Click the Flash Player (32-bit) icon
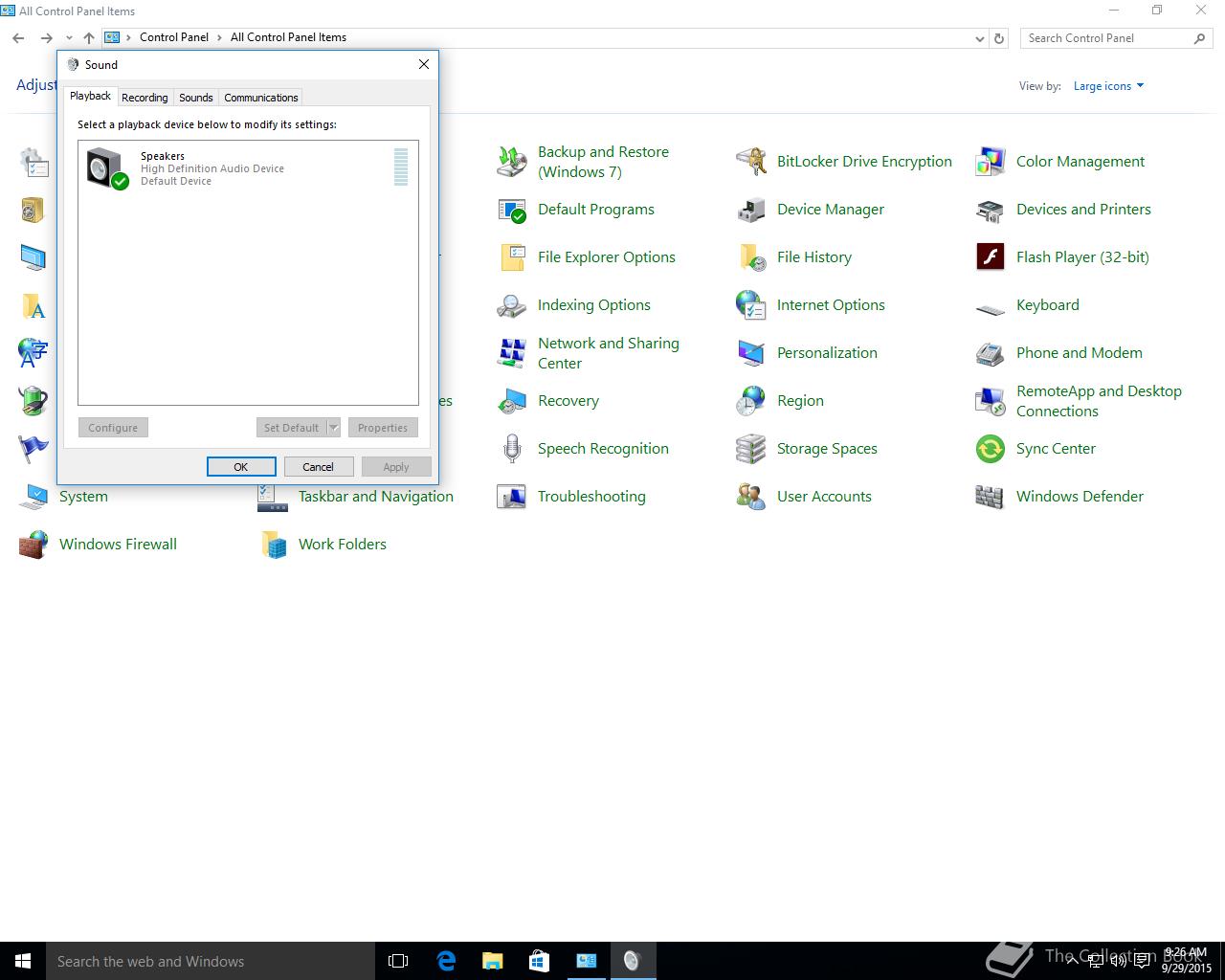Image resolution: width=1225 pixels, height=980 pixels. tap(990, 257)
